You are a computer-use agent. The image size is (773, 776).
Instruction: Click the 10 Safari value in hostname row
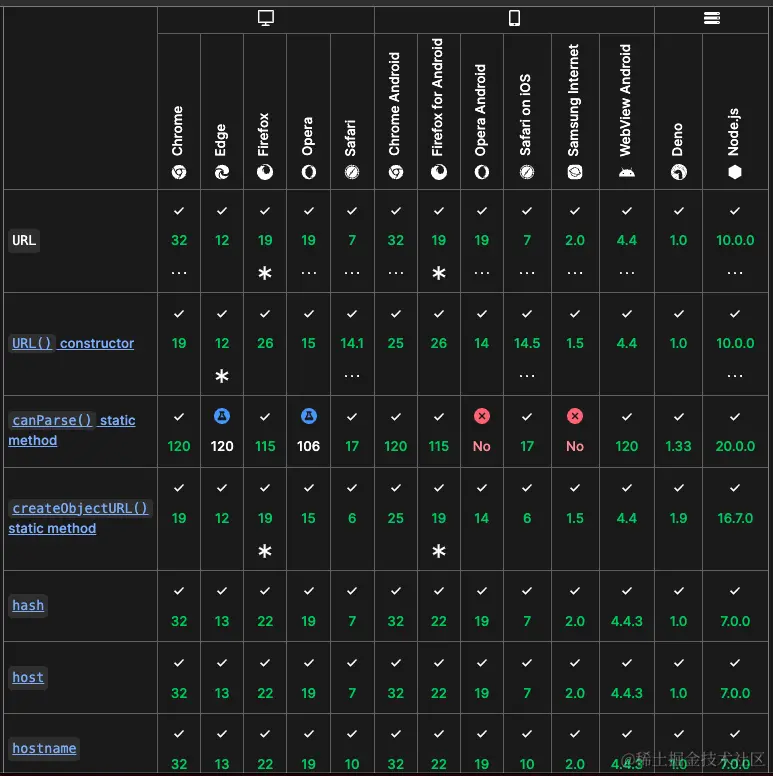coord(352,764)
